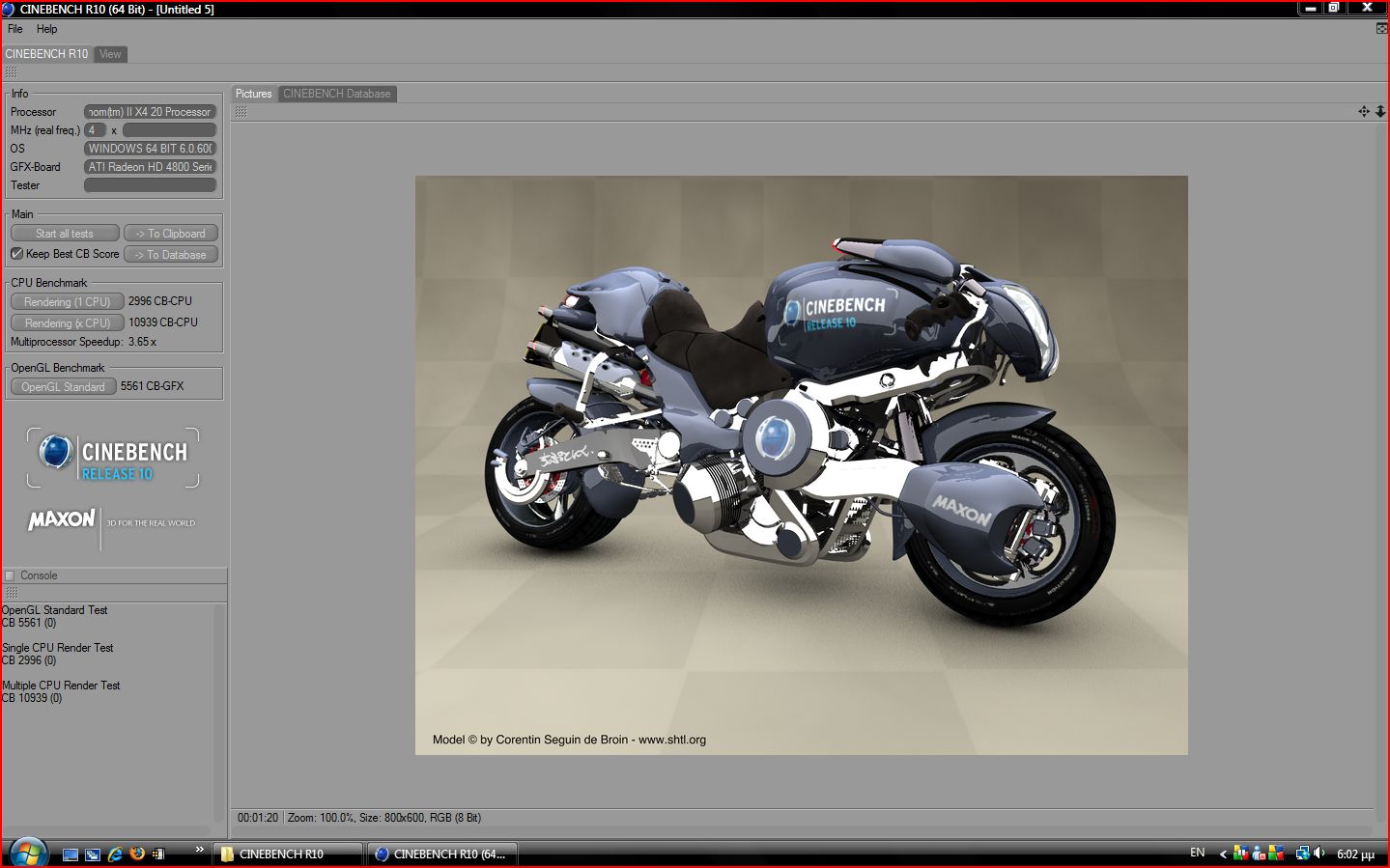This screenshot has width=1390, height=868.
Task: Switch to the CINEBENCH R10 tab
Action: click(46, 54)
